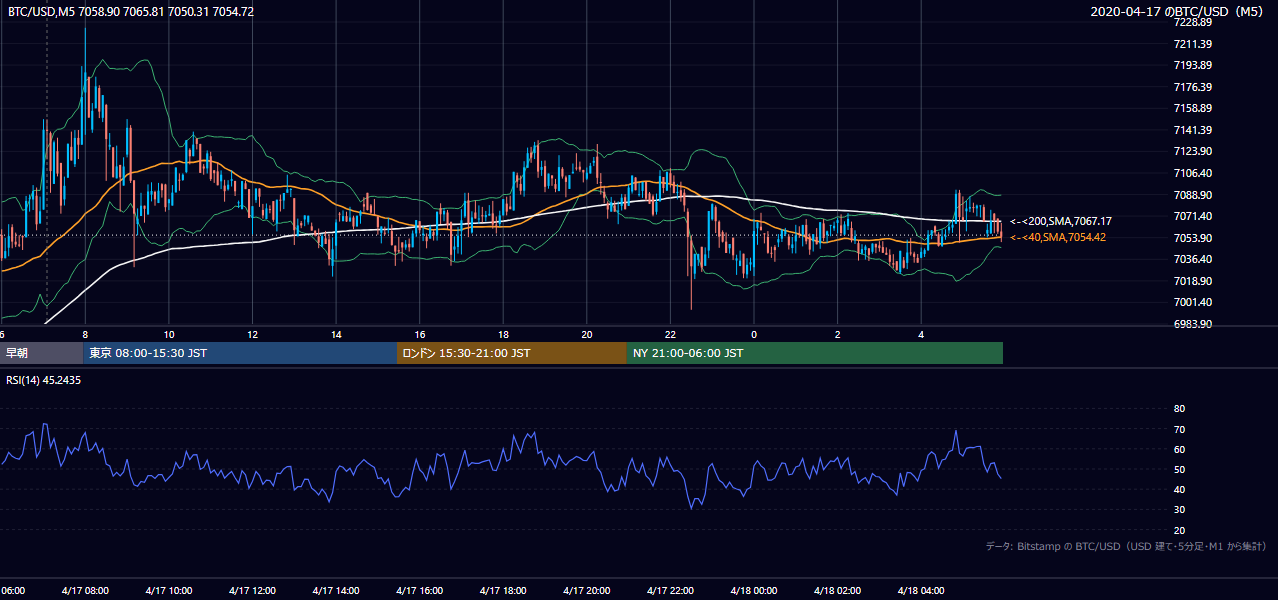The width and height of the screenshot is (1278, 600).
Task: Click the 200 SMA label reading 7067.17
Action: pos(1061,221)
